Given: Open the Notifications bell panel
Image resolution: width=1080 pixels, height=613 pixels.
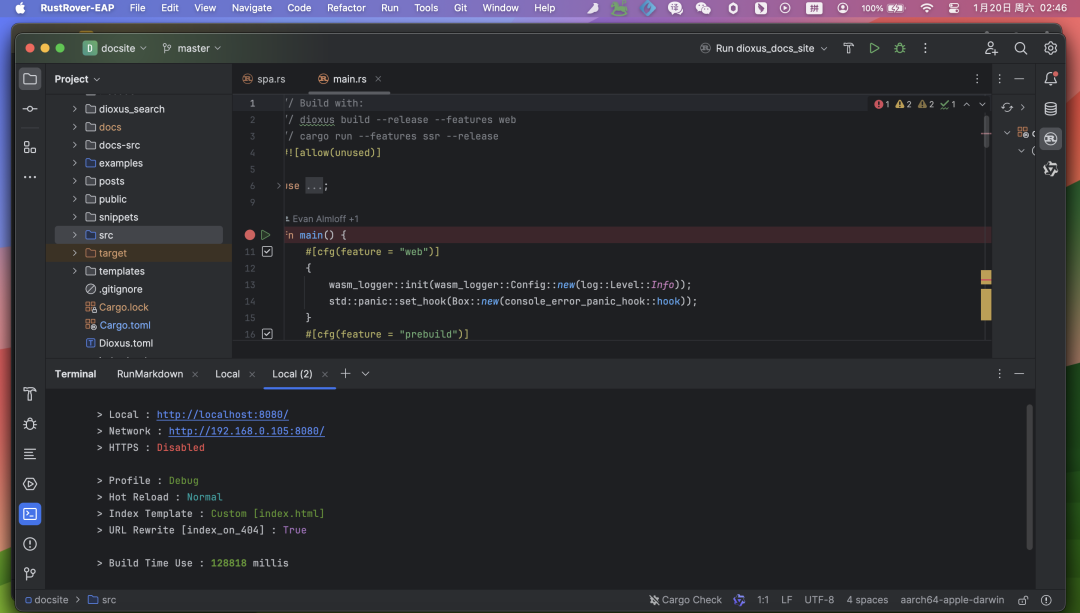Looking at the screenshot, I should (1050, 79).
